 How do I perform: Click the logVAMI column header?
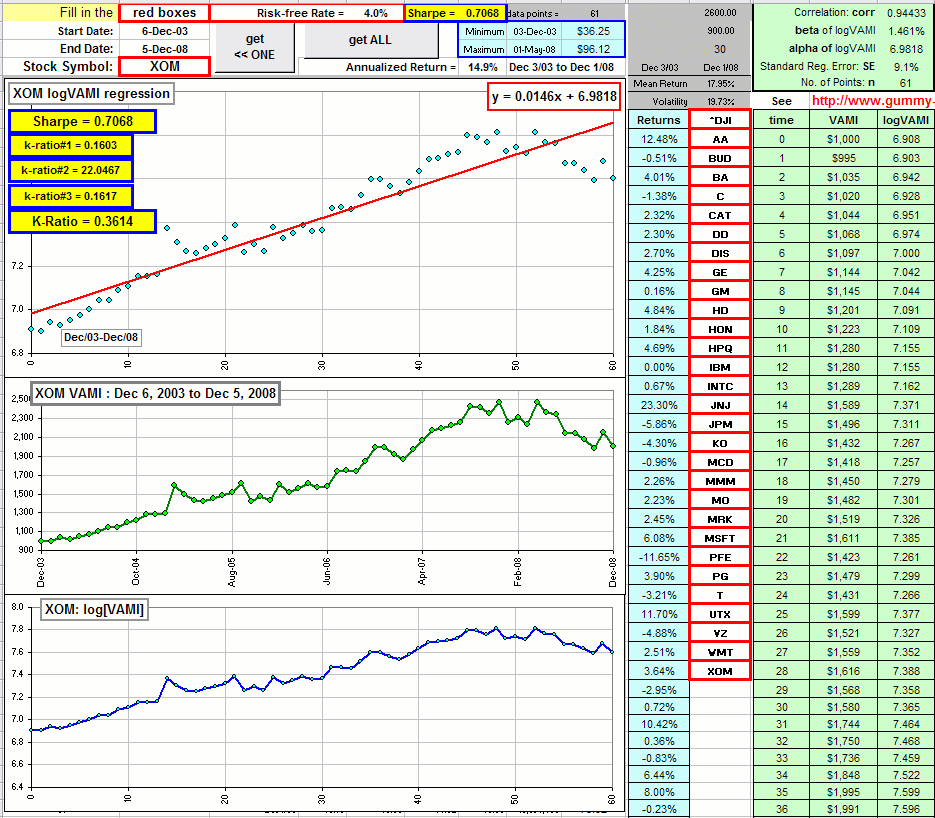[x=905, y=120]
